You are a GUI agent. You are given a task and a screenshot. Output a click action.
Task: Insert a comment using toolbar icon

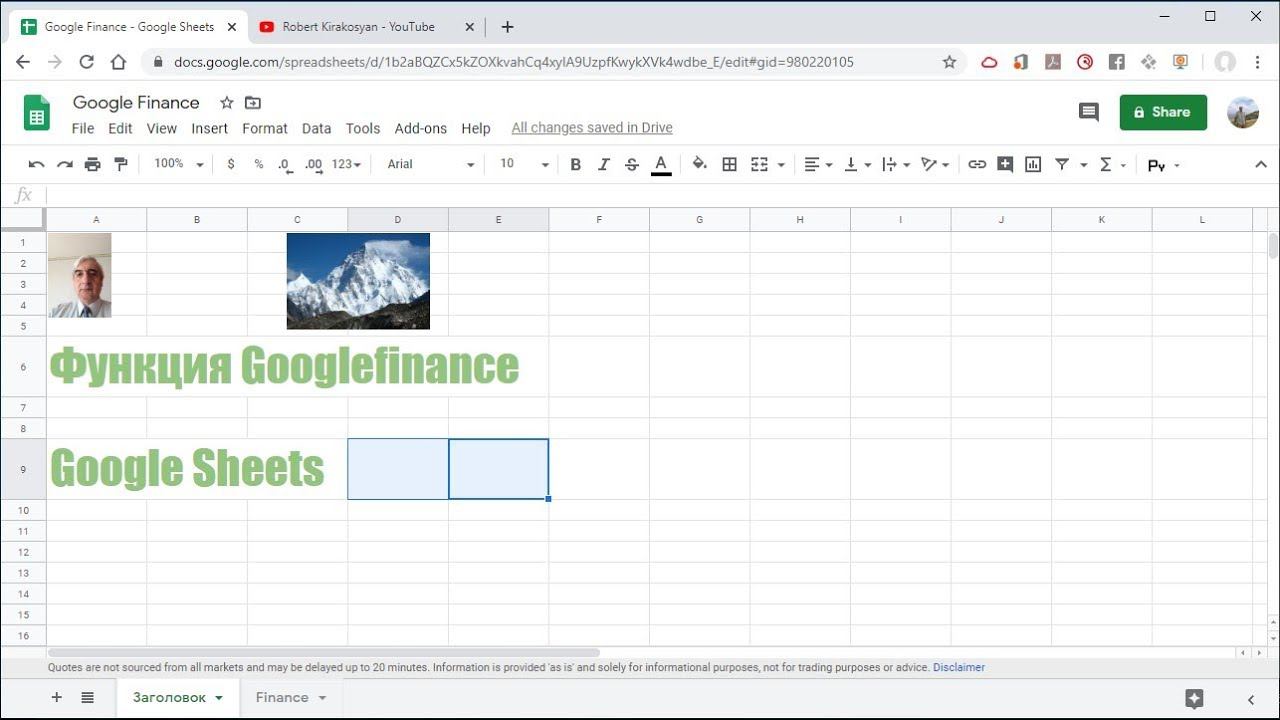[1005, 165]
